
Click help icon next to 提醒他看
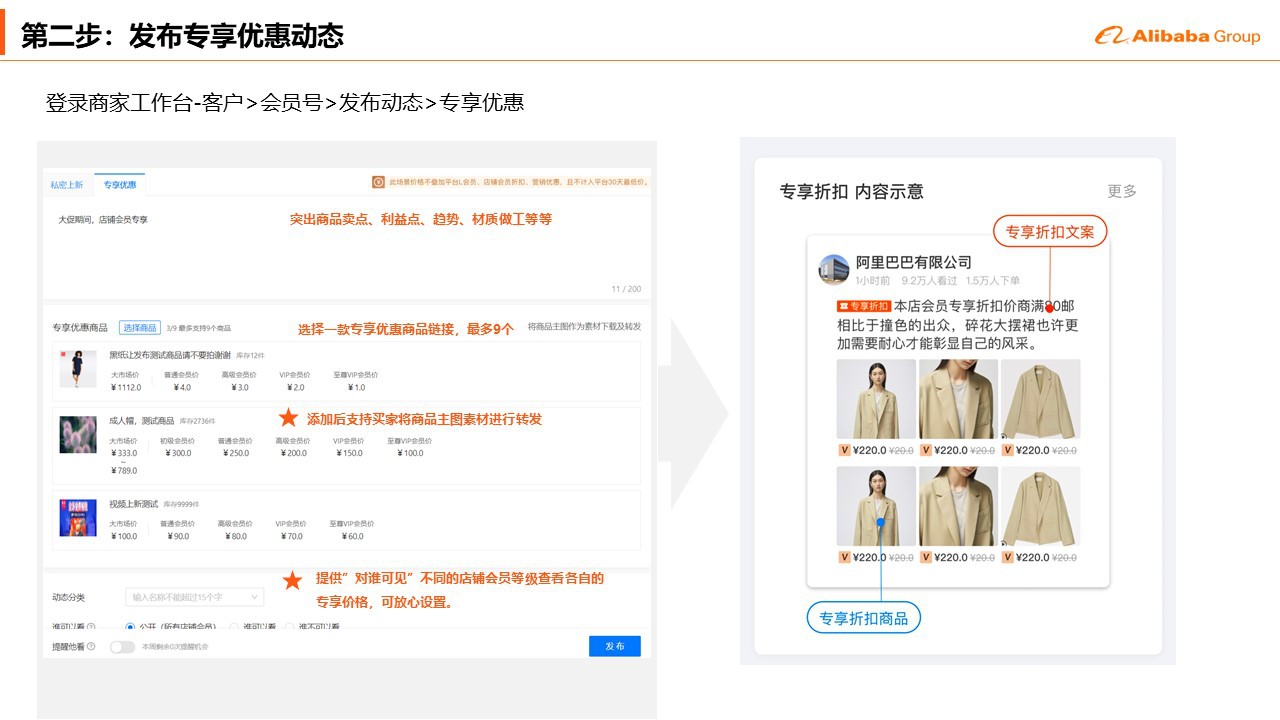coord(91,647)
